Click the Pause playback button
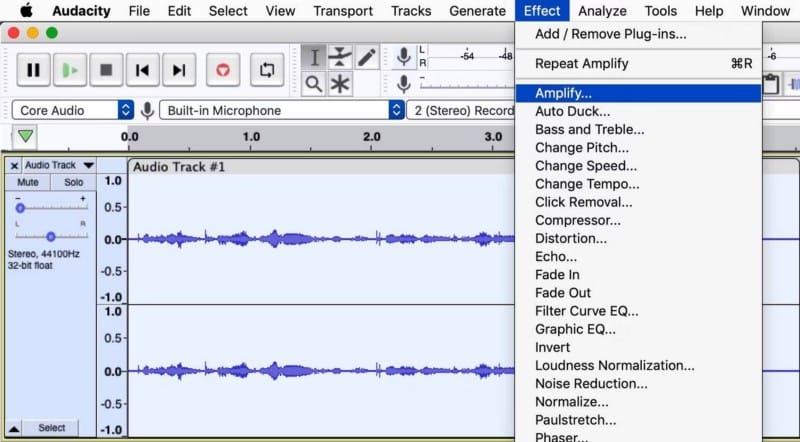Viewport: 800px width, 442px height. (34, 69)
